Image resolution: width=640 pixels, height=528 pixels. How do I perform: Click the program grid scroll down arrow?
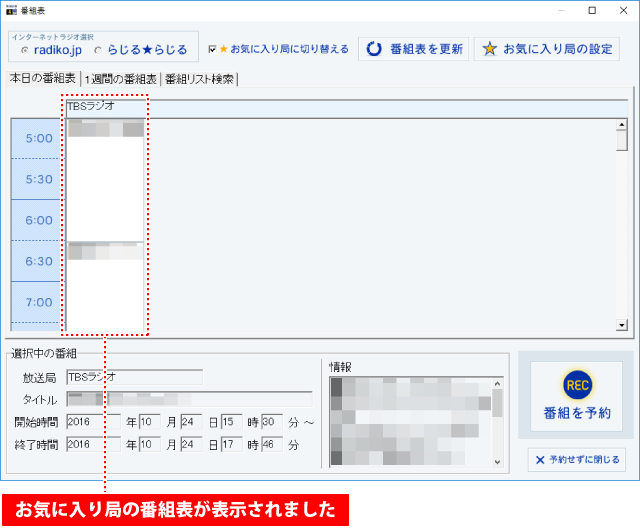[622, 325]
